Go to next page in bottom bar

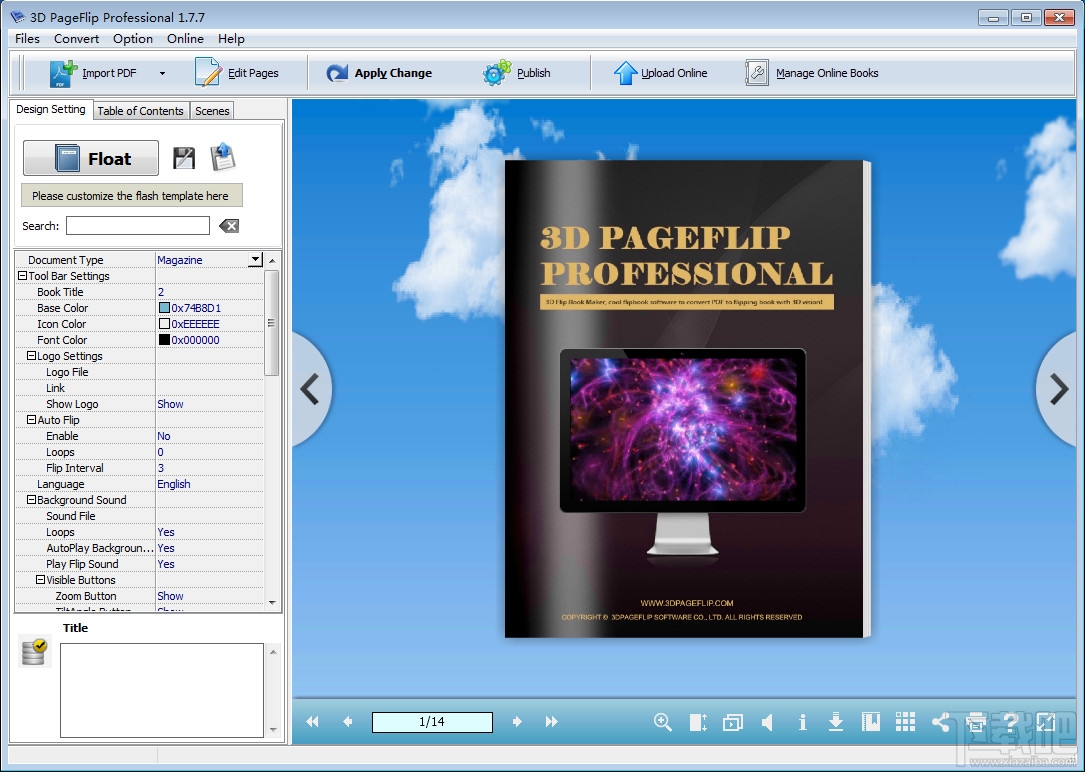517,722
